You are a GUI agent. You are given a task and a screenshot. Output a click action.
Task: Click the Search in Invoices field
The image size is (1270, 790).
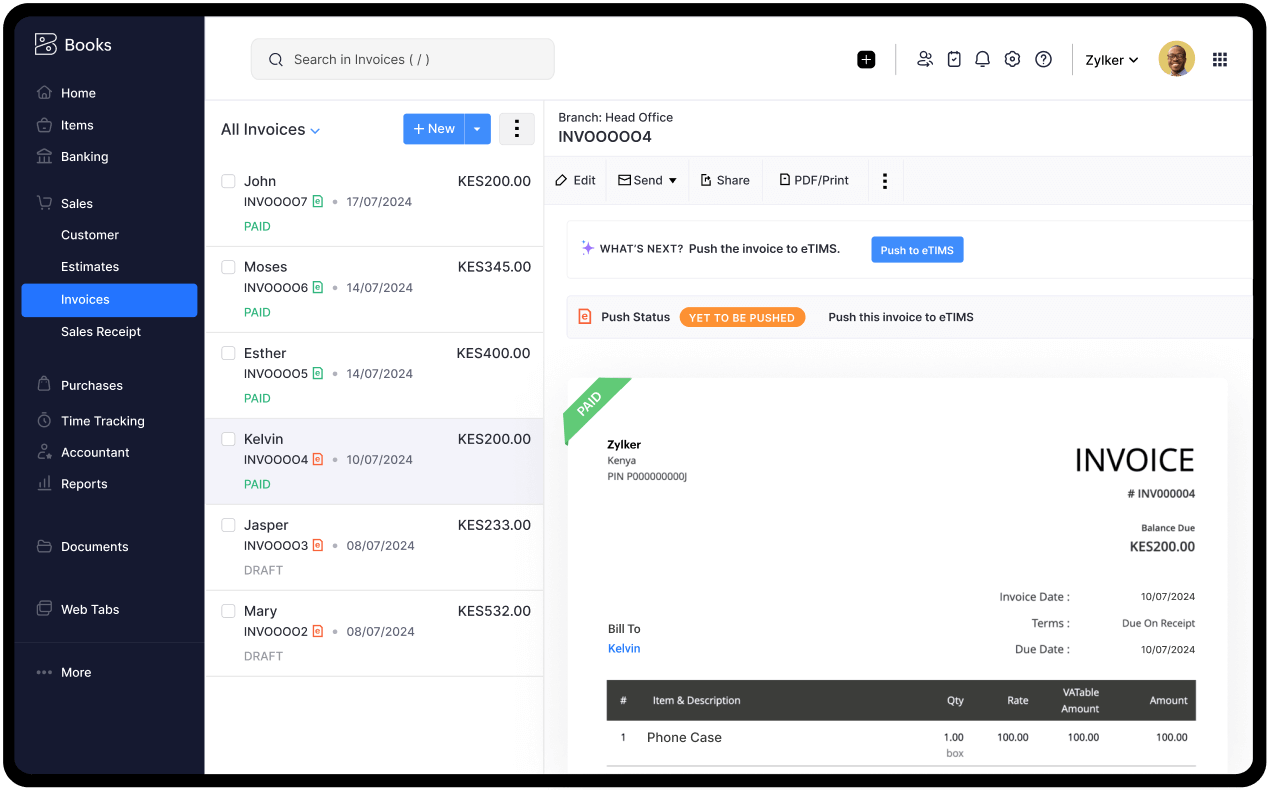402,59
